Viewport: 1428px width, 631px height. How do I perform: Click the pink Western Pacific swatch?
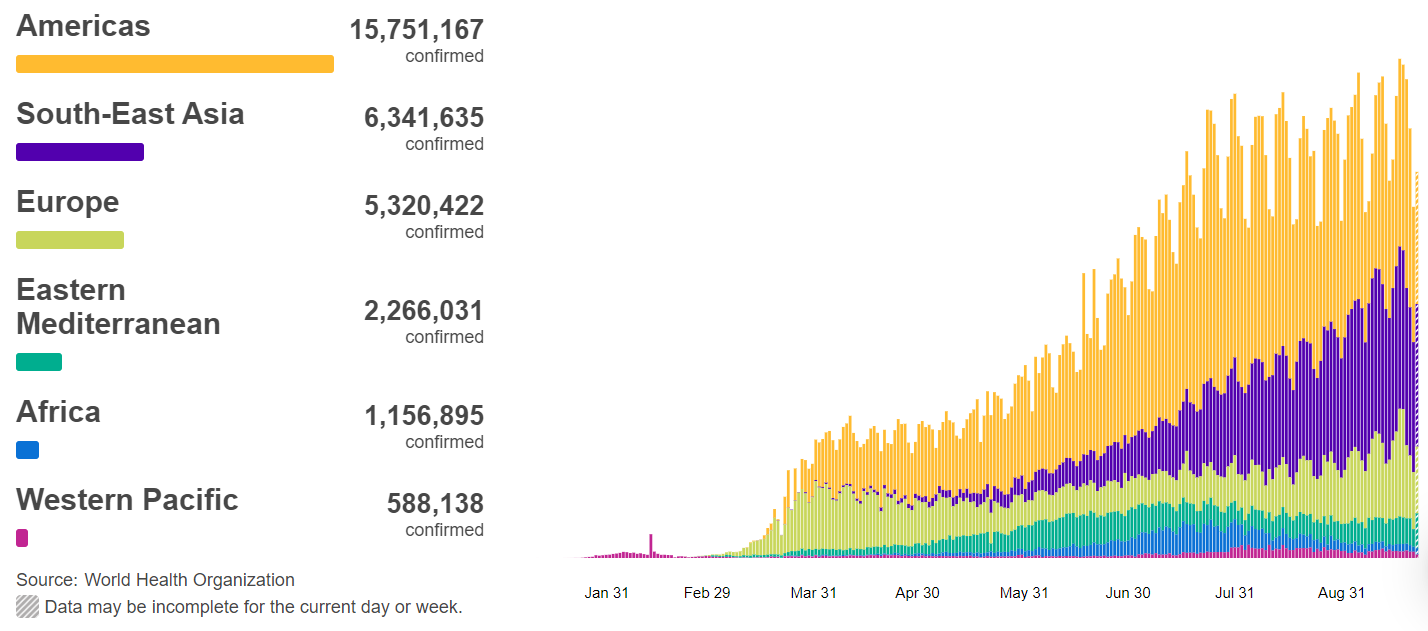(22, 538)
